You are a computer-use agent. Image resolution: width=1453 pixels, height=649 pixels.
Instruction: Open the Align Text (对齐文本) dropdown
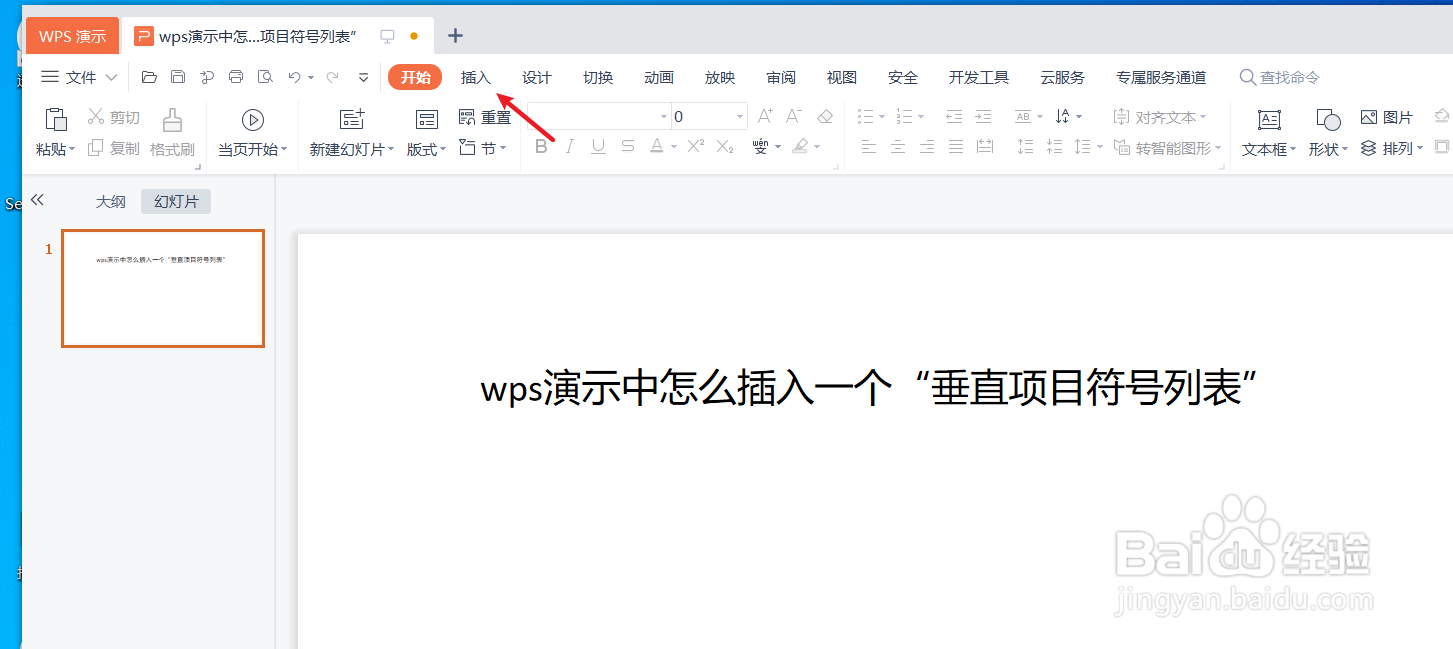[x=1160, y=117]
